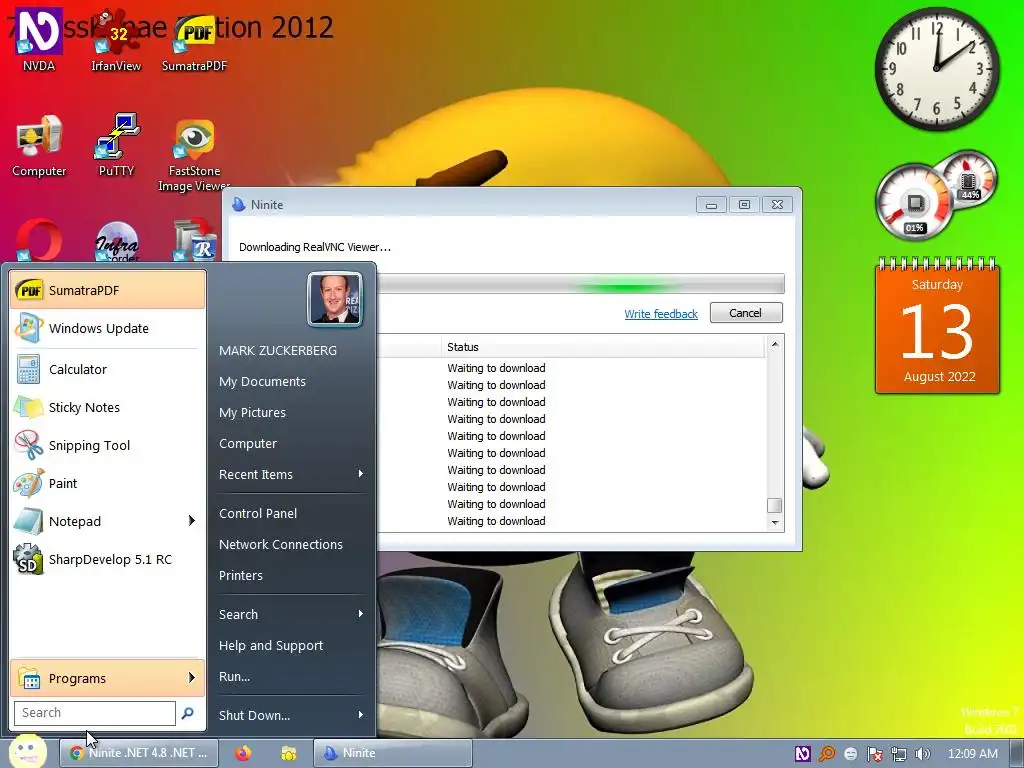Image resolution: width=1024 pixels, height=768 pixels.
Task: Open Printers
Action: click(x=241, y=575)
